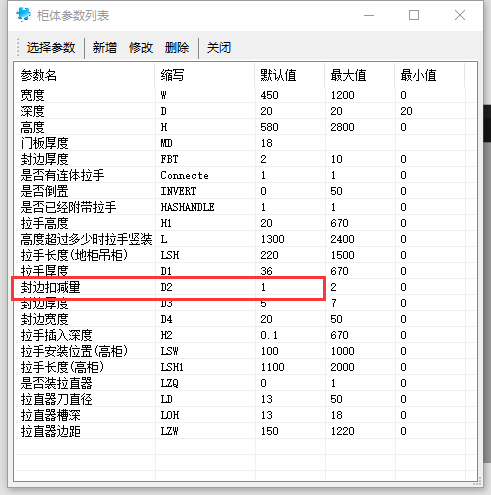Screen dimensions: 491x495
Task: Click 关闭 in the toolbar
Action: click(x=219, y=48)
